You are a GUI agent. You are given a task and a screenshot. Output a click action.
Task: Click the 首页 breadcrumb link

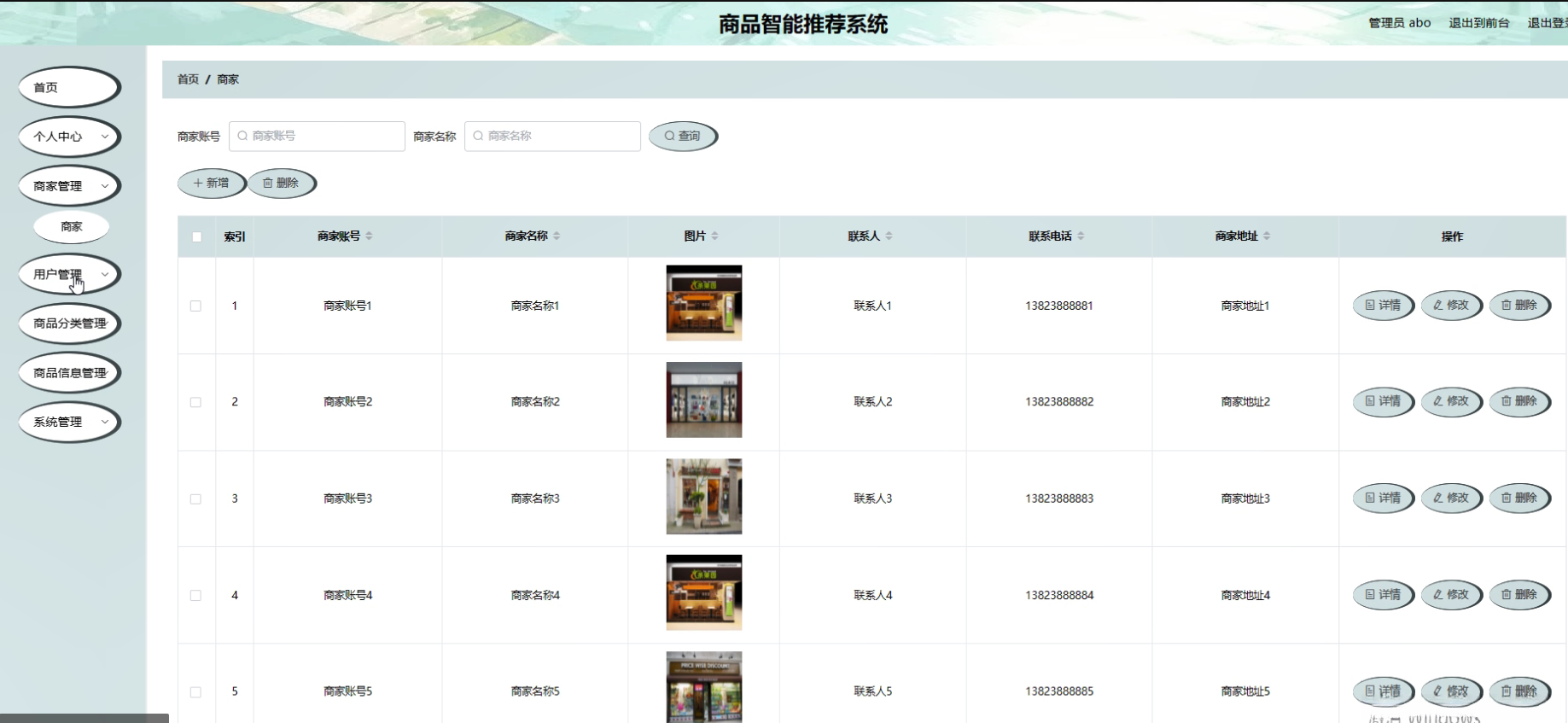[x=188, y=79]
